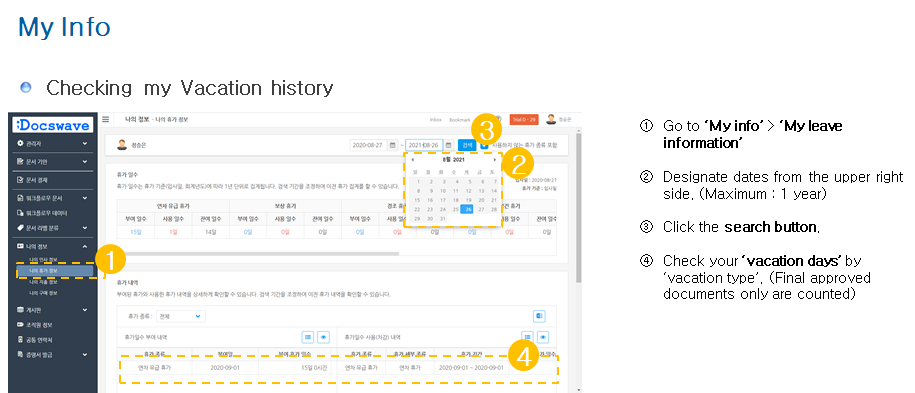
Task: Click the red 1일 used days value
Action: pyautogui.click(x=173, y=232)
